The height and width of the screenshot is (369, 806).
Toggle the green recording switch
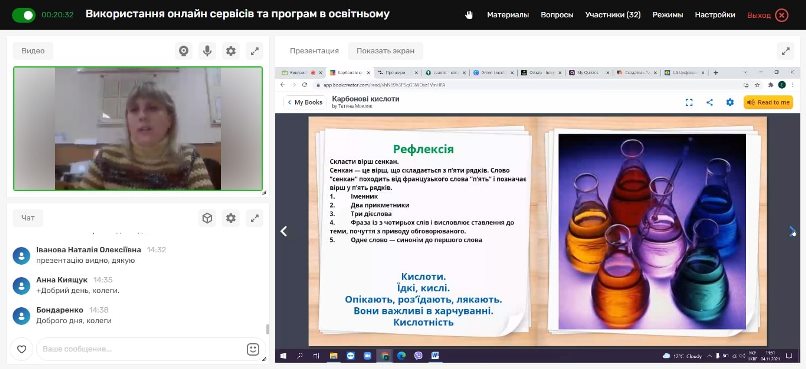tap(24, 15)
